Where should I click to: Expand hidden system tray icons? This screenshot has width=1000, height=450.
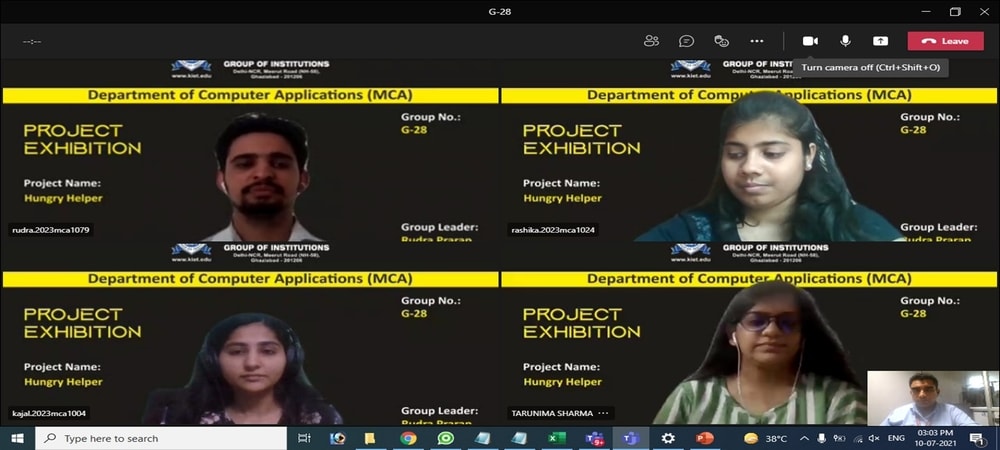(x=803, y=438)
